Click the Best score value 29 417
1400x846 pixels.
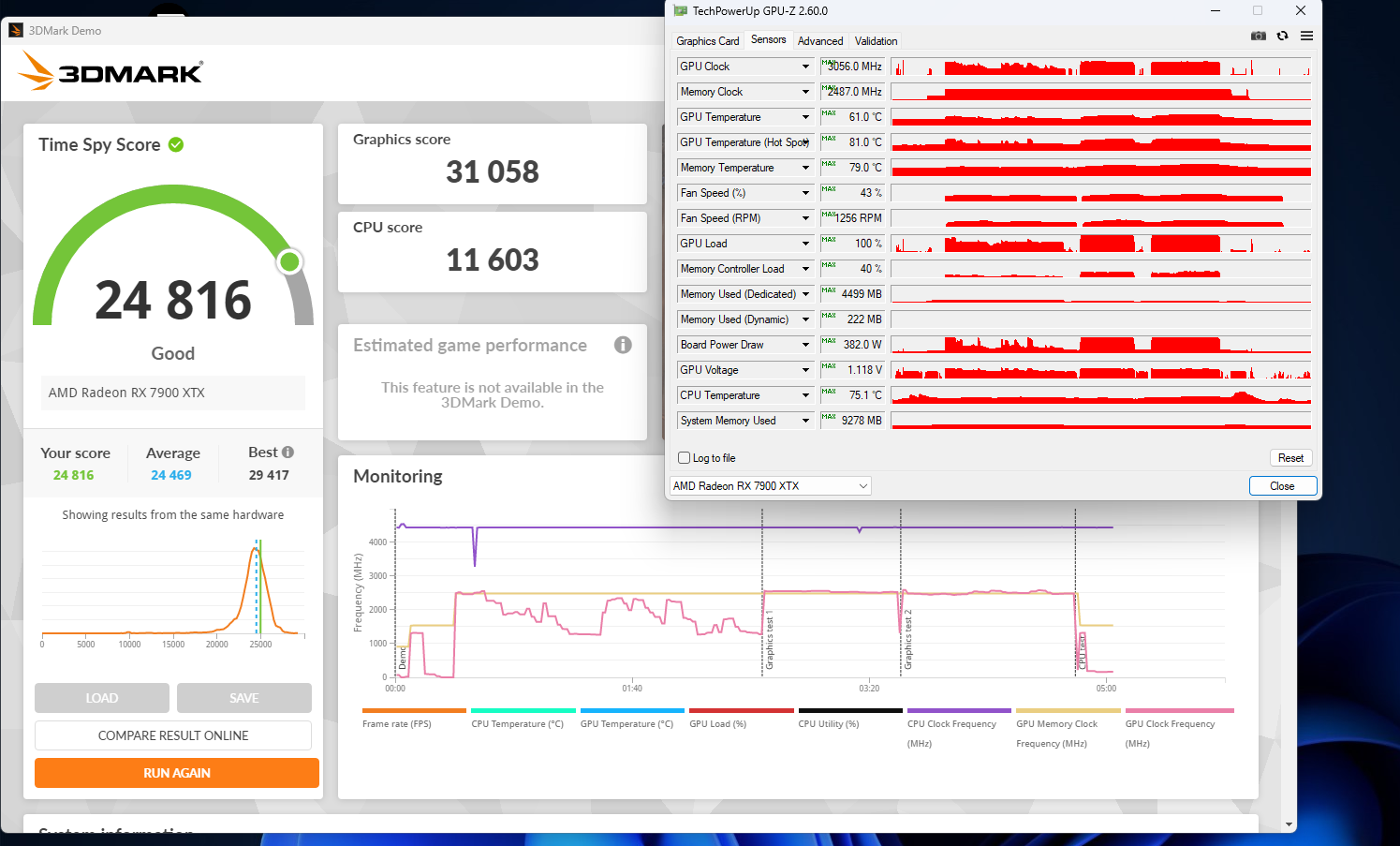coord(269,475)
